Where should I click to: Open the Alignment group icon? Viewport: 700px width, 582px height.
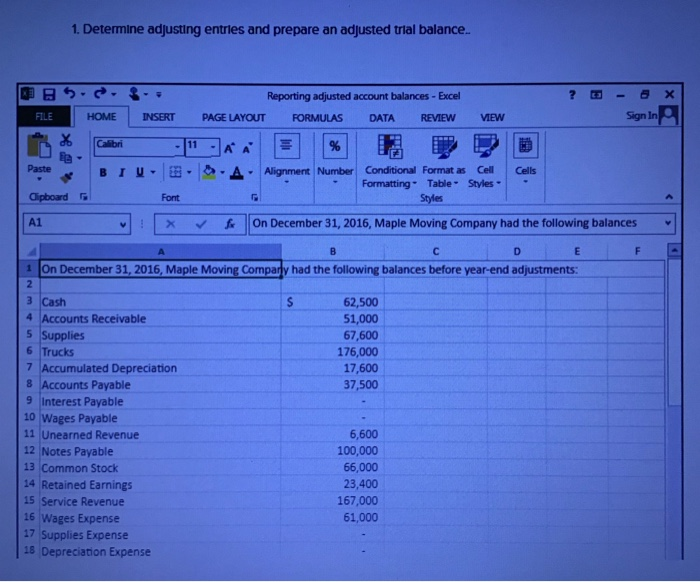pos(287,146)
